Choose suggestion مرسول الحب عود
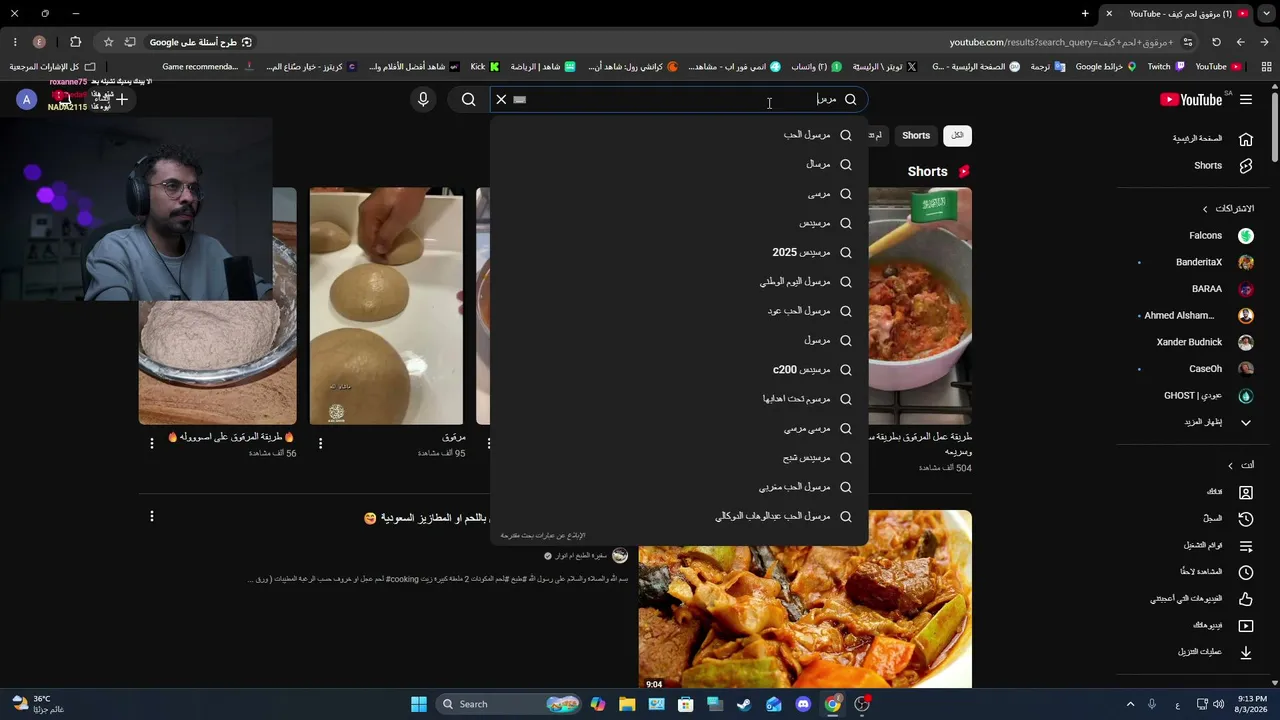Screen dimensions: 1280x720 click(x=680, y=311)
